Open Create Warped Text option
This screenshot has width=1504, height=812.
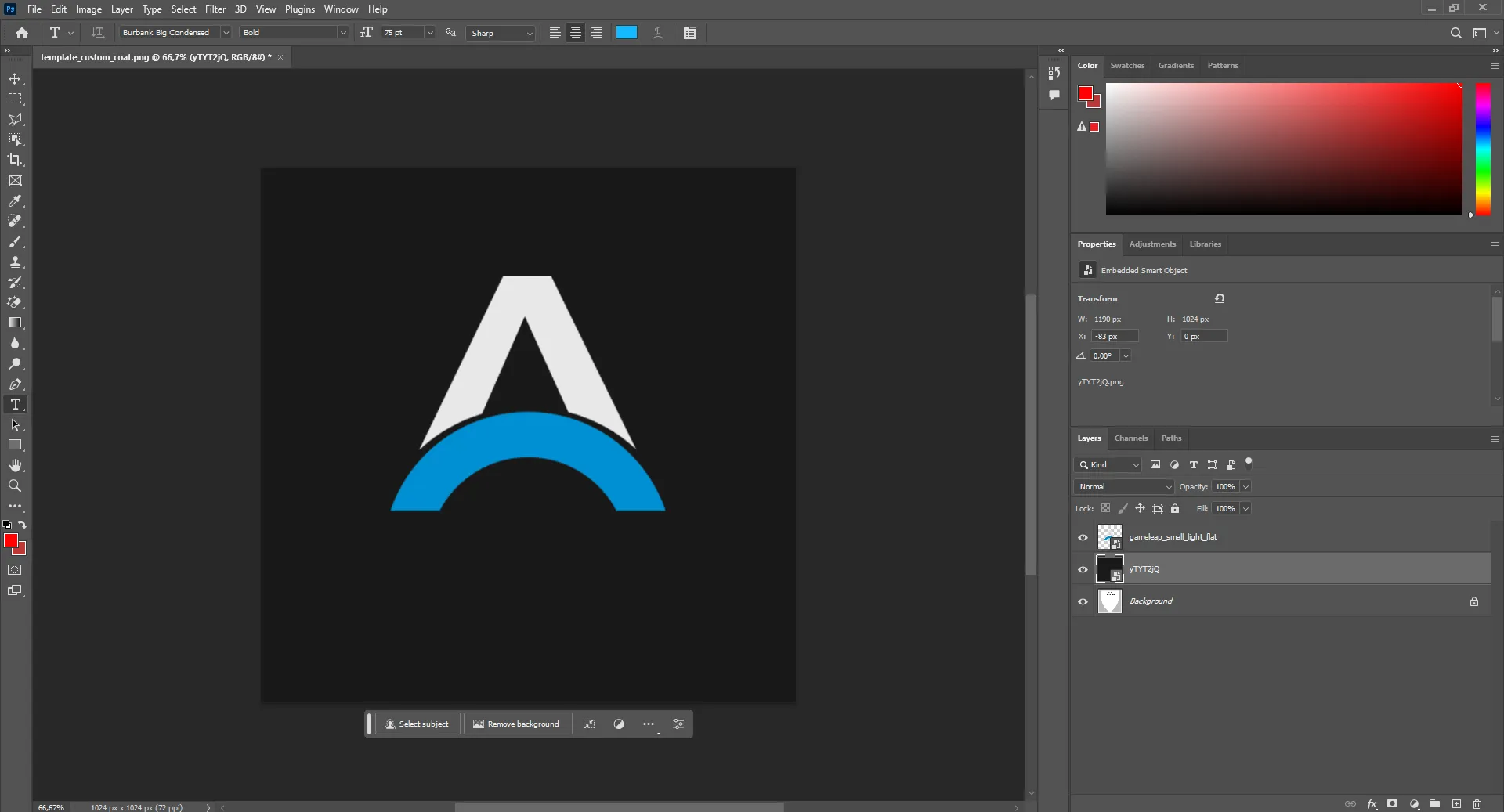(658, 33)
